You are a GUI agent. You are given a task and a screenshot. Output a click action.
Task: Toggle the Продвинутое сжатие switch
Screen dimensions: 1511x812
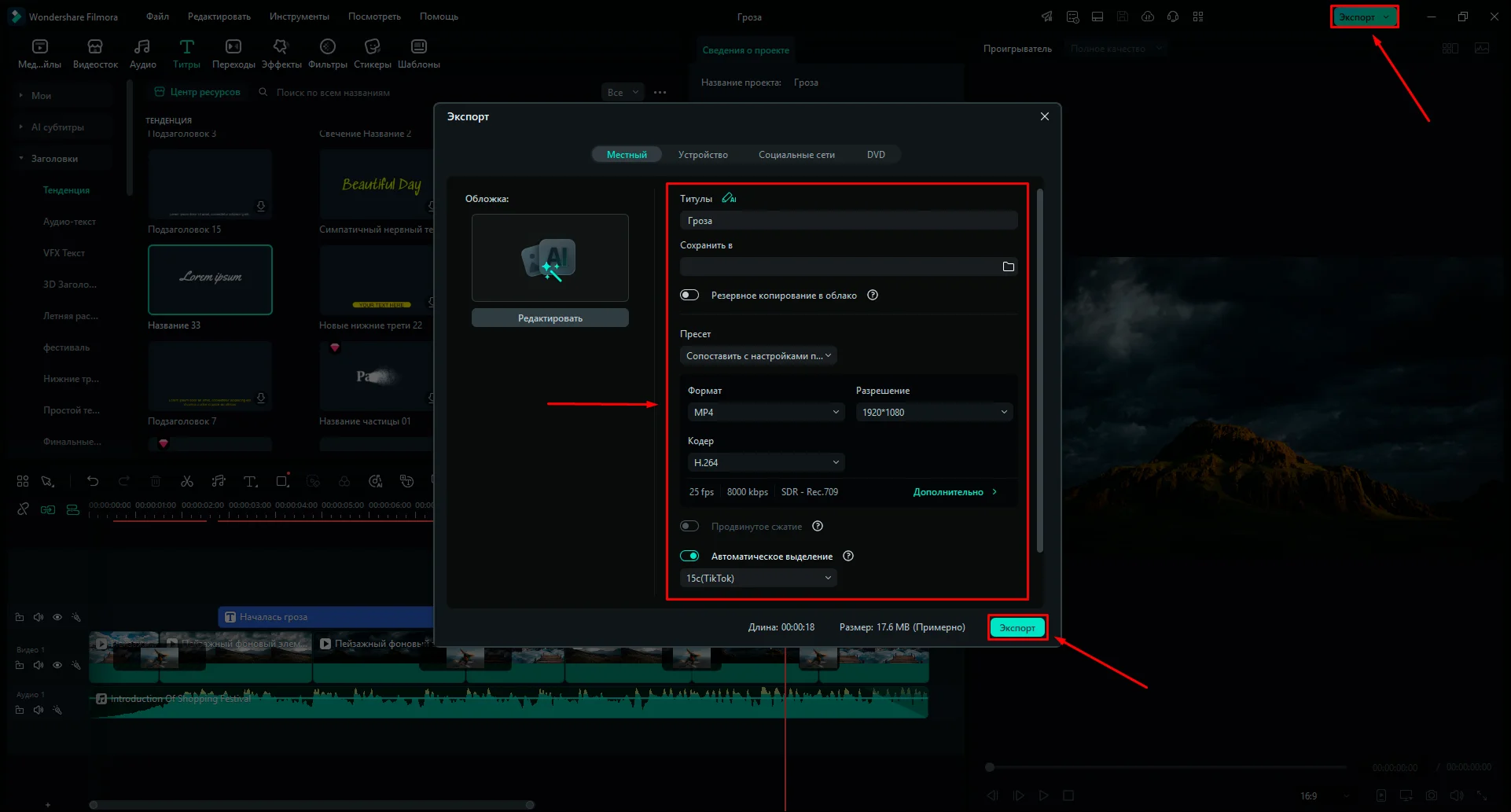tap(689, 527)
